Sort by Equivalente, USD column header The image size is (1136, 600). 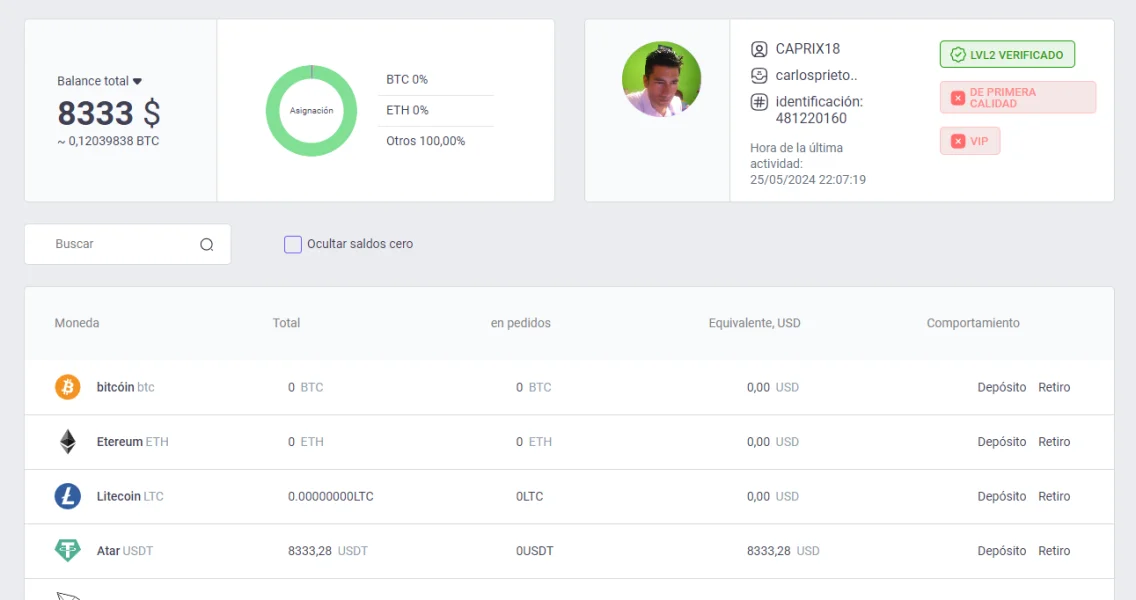[x=754, y=323]
